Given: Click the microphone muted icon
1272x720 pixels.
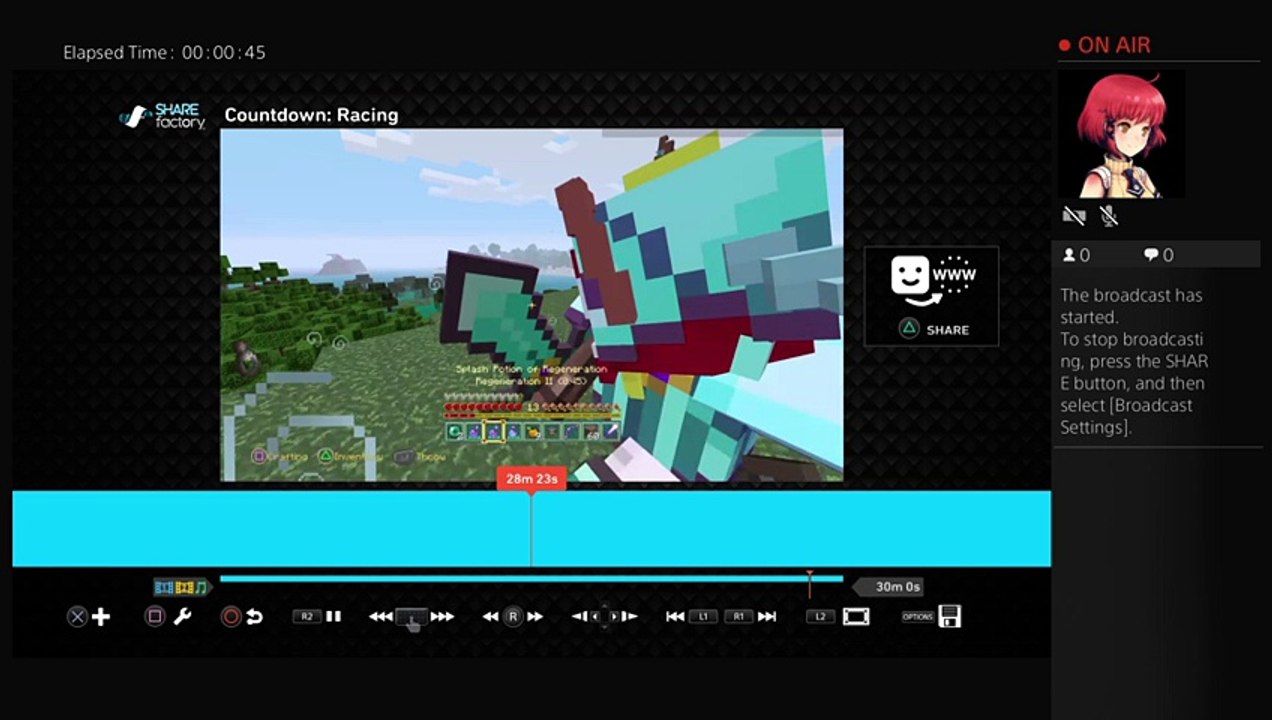Looking at the screenshot, I should [x=1108, y=215].
